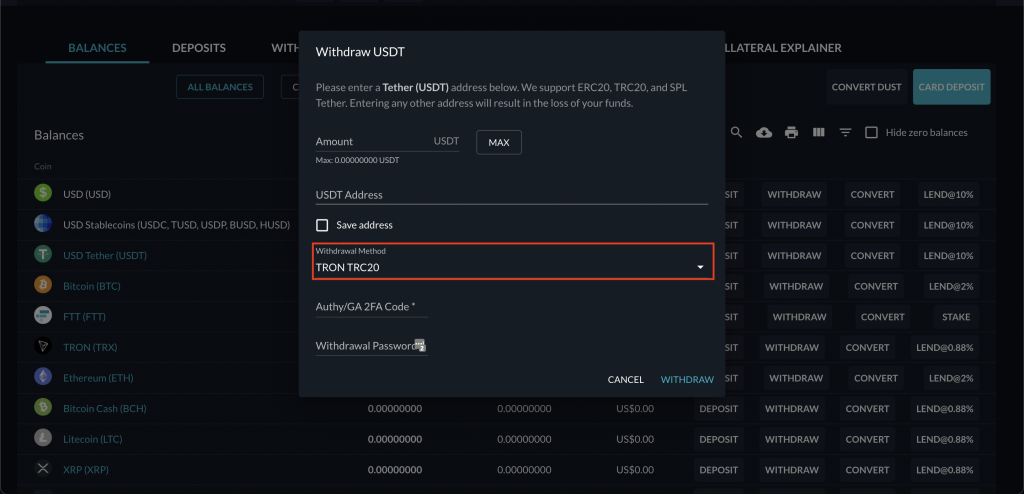Click the Coin column header
This screenshot has height=494, width=1024.
pyautogui.click(x=42, y=167)
